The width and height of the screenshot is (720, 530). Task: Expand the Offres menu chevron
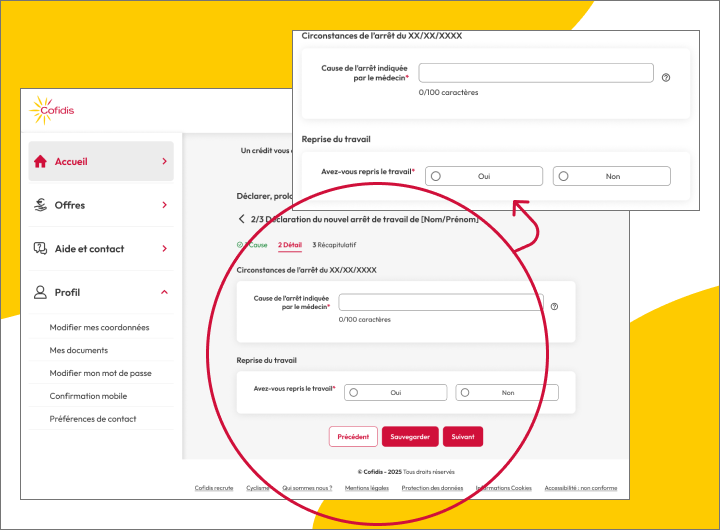(164, 205)
